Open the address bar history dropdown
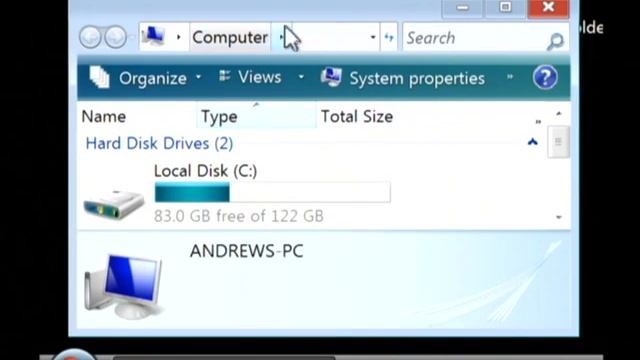 (x=373, y=37)
